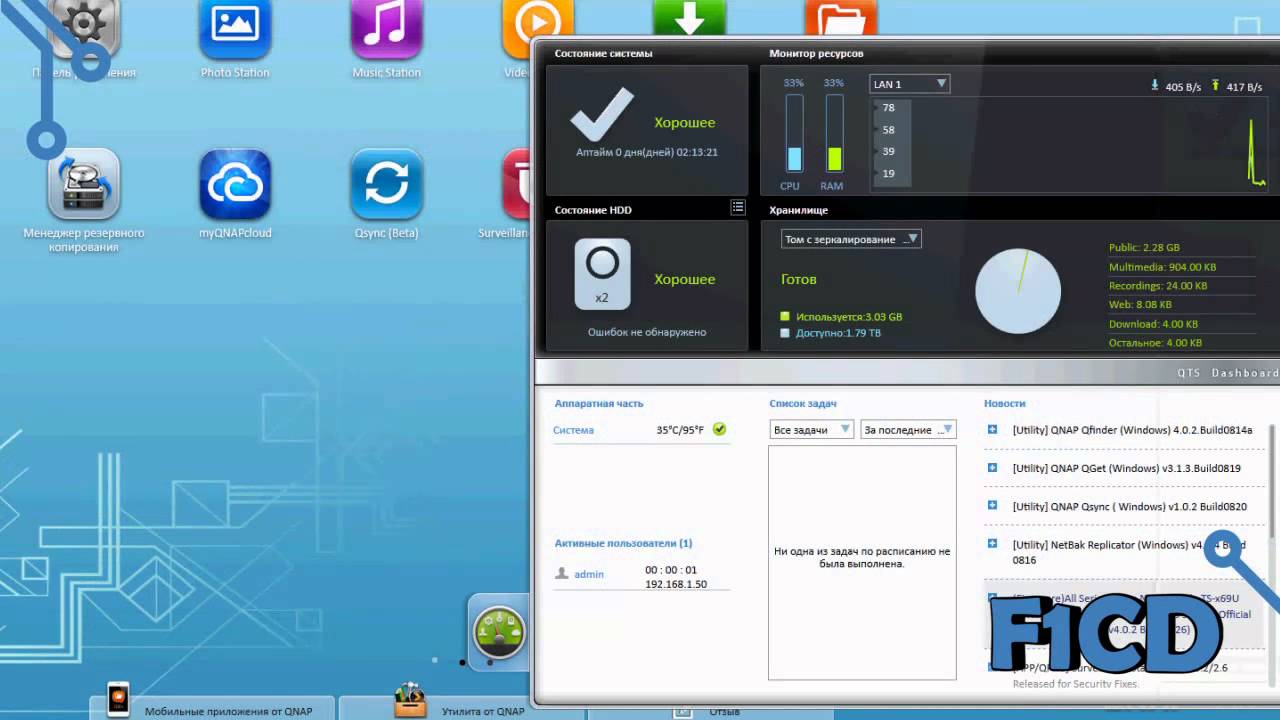Click the download speed arrow icon
The image size is (1280, 720).
tap(1155, 86)
